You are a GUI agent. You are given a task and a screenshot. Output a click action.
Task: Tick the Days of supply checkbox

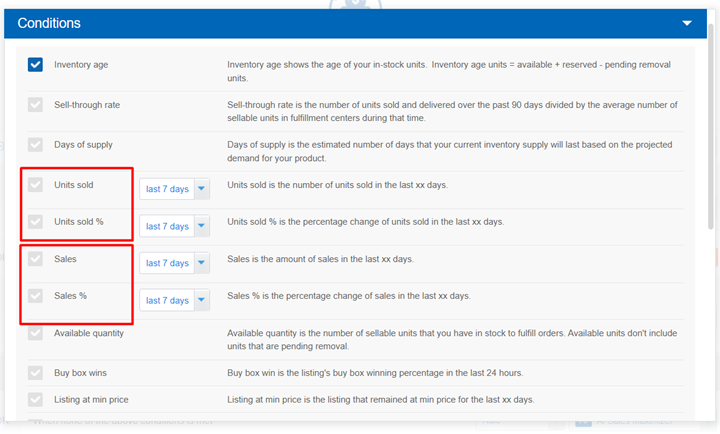35,145
